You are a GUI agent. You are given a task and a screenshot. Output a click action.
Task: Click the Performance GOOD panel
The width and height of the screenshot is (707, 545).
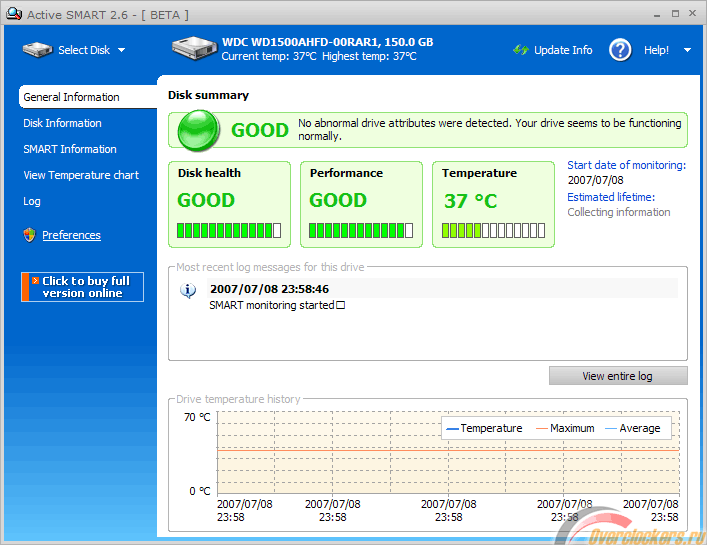point(361,204)
